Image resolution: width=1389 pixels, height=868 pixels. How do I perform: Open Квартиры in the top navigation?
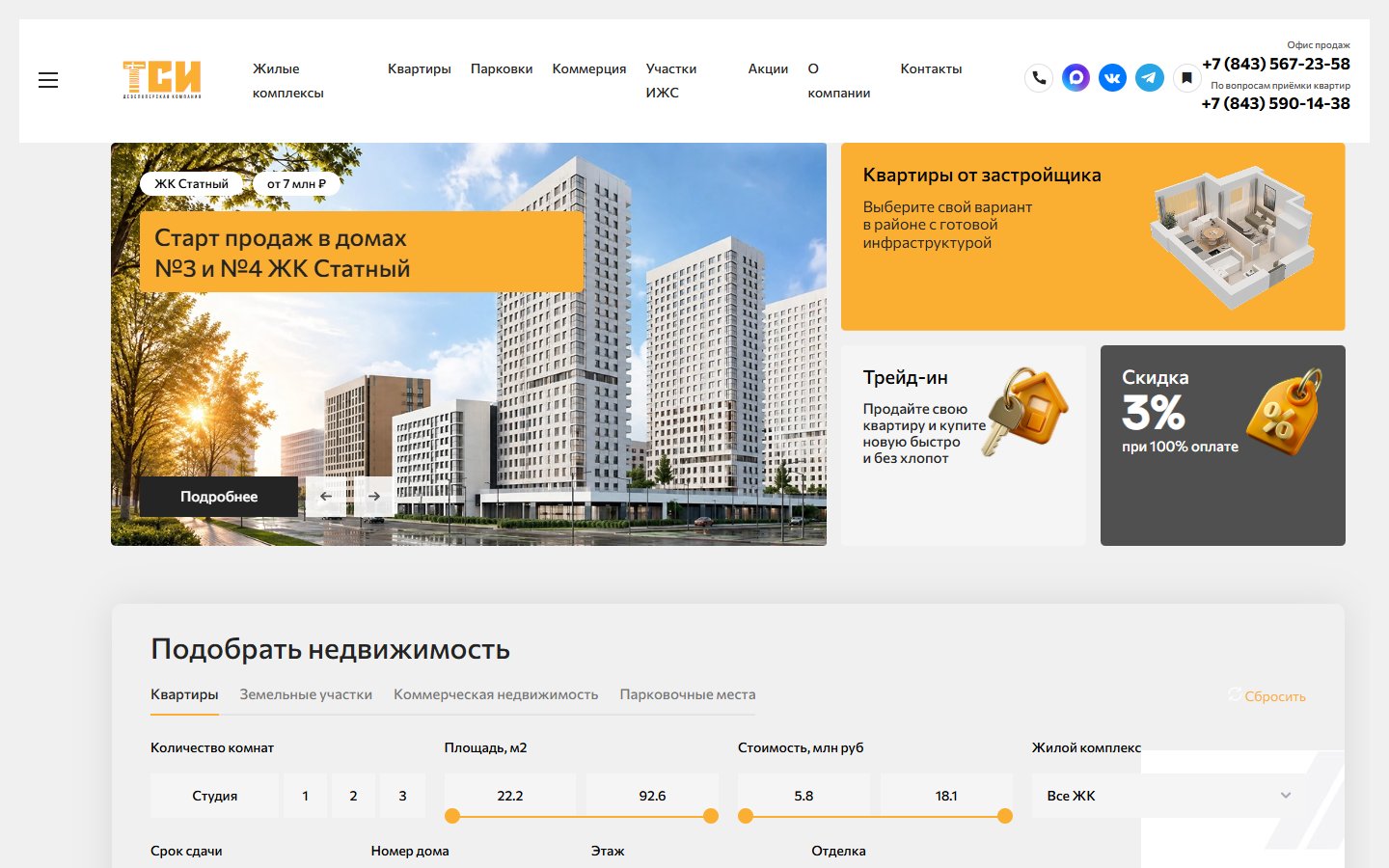click(x=420, y=68)
